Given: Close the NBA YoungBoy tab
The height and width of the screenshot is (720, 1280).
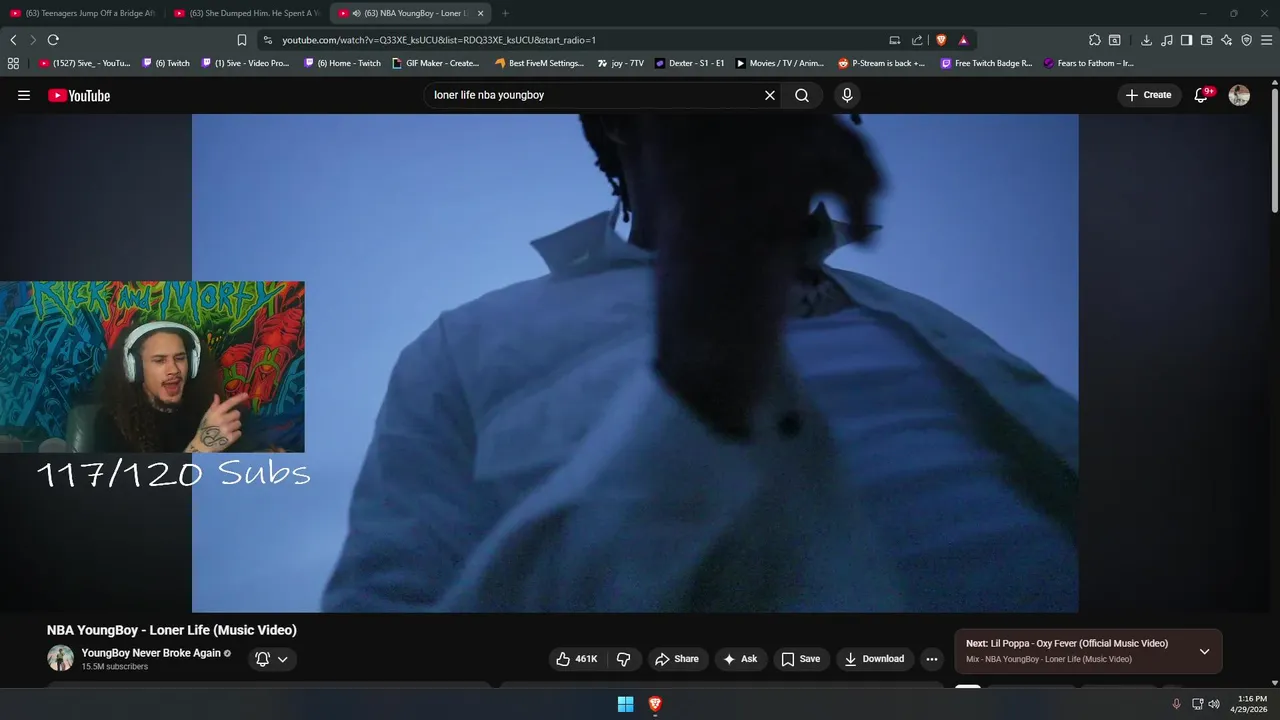Looking at the screenshot, I should (481, 13).
